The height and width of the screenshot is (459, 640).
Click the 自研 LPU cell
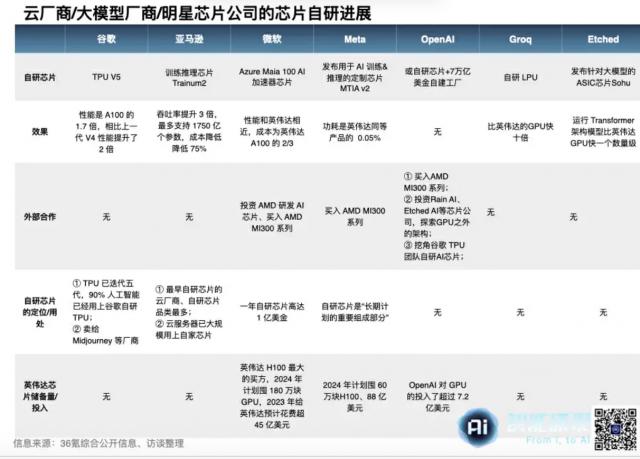[x=518, y=76]
